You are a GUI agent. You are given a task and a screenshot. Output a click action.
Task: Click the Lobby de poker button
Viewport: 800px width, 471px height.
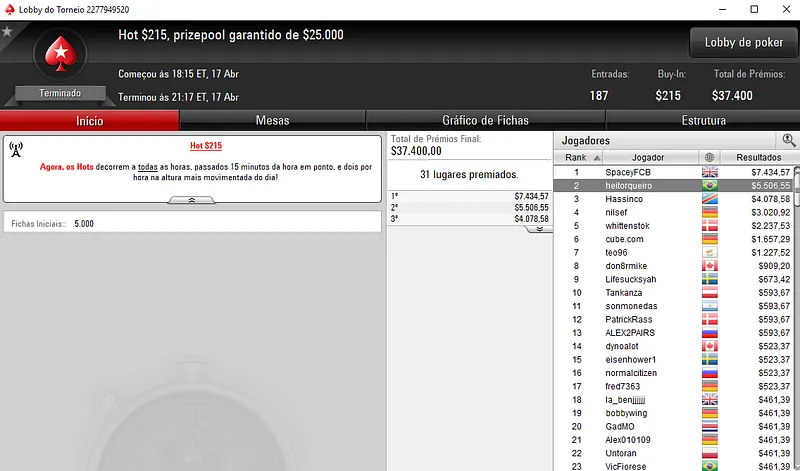tap(743, 42)
